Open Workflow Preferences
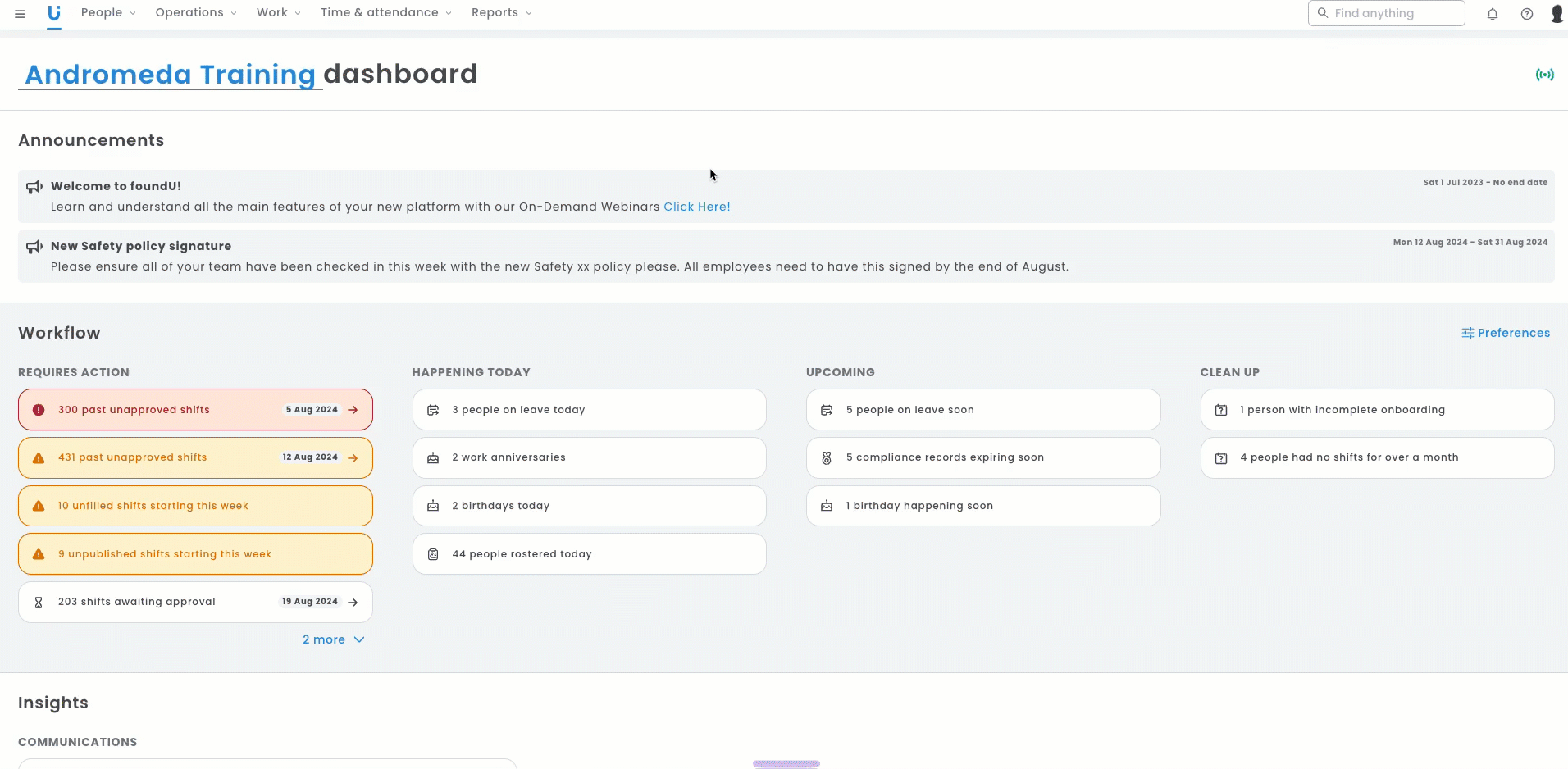Screen dimensions: 1568x769 coord(1506,333)
